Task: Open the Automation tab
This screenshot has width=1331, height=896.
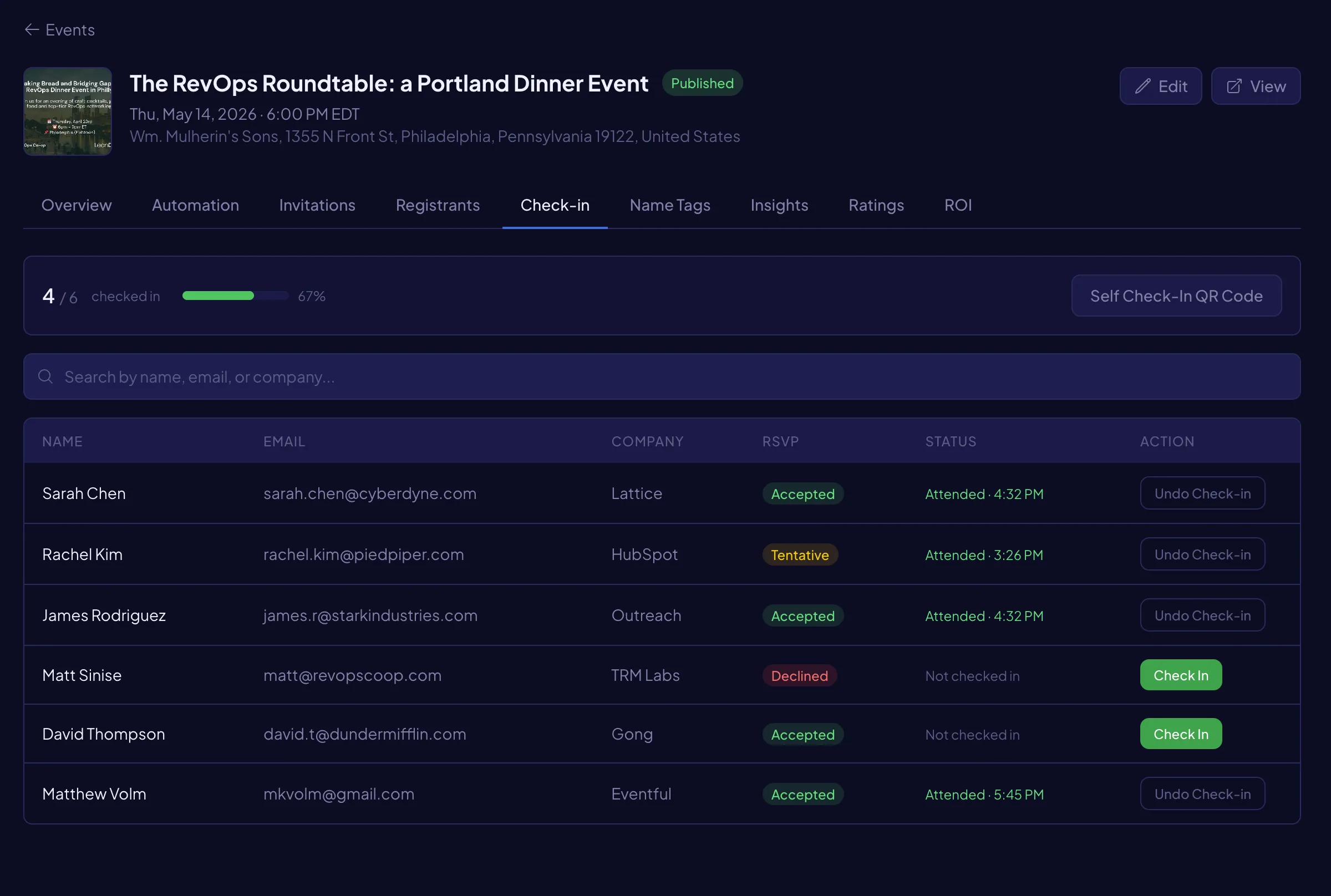Action: click(195, 205)
